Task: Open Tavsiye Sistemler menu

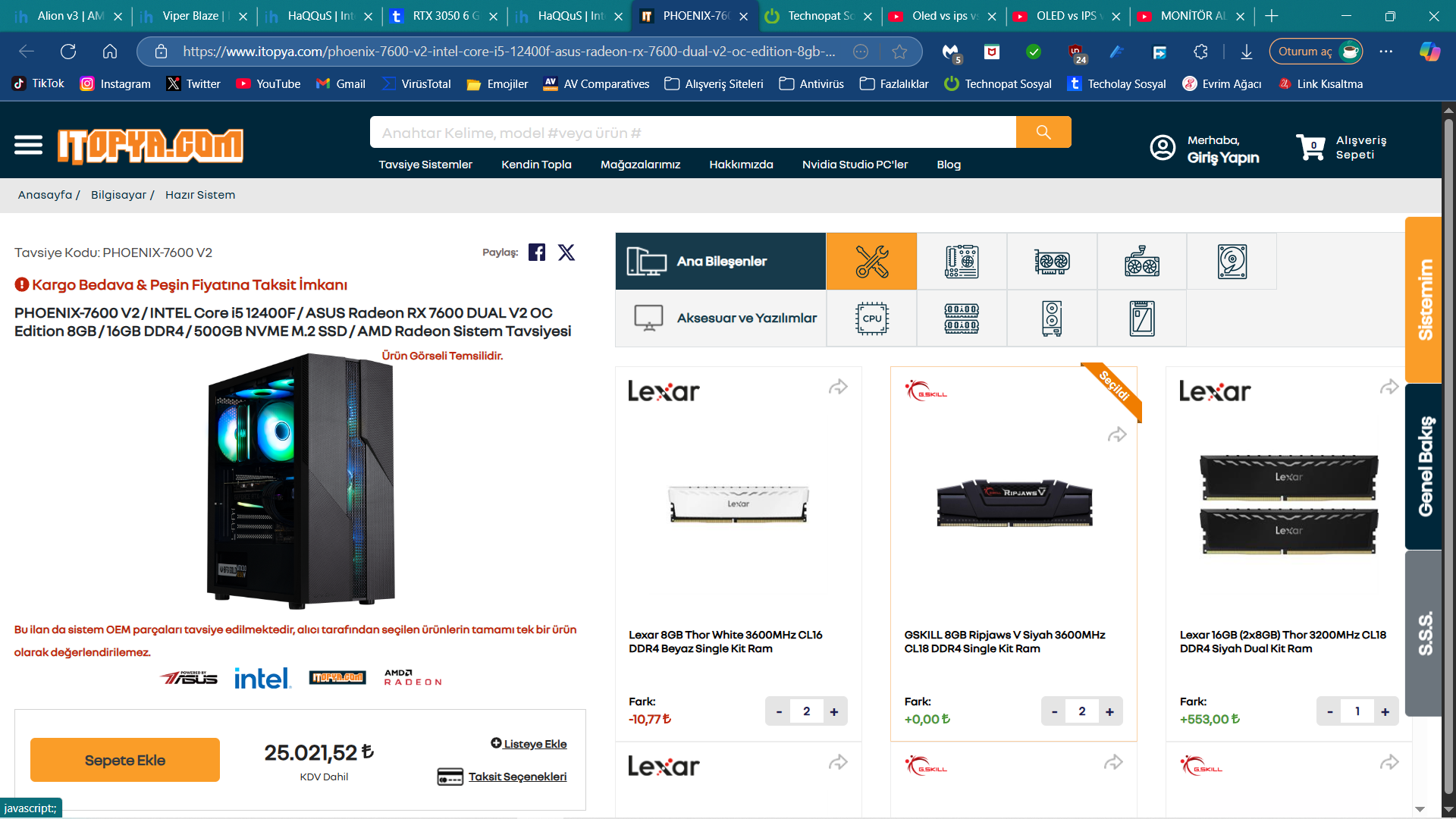Action: pos(425,165)
